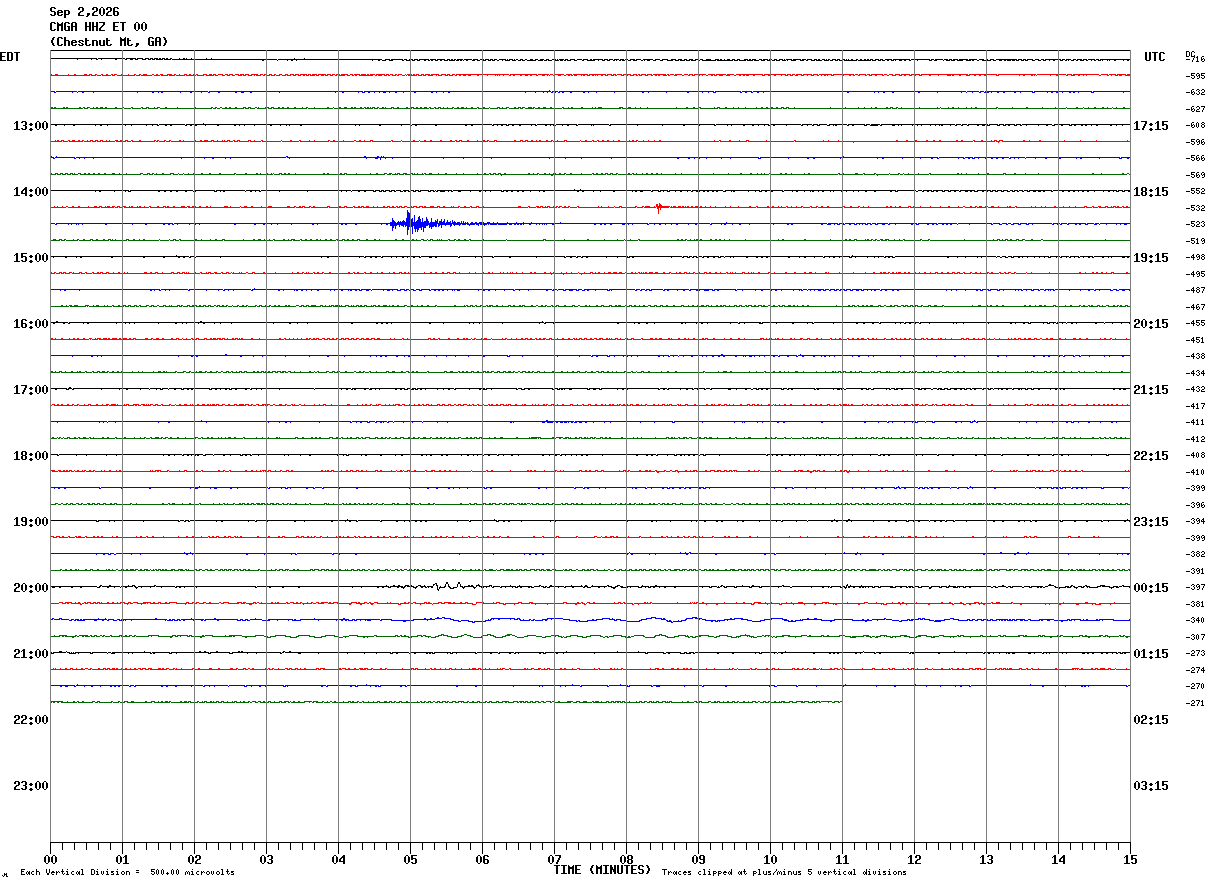Click the vertical division 500.00 microvolts note
This screenshot has width=1210, height=886.
[127, 872]
